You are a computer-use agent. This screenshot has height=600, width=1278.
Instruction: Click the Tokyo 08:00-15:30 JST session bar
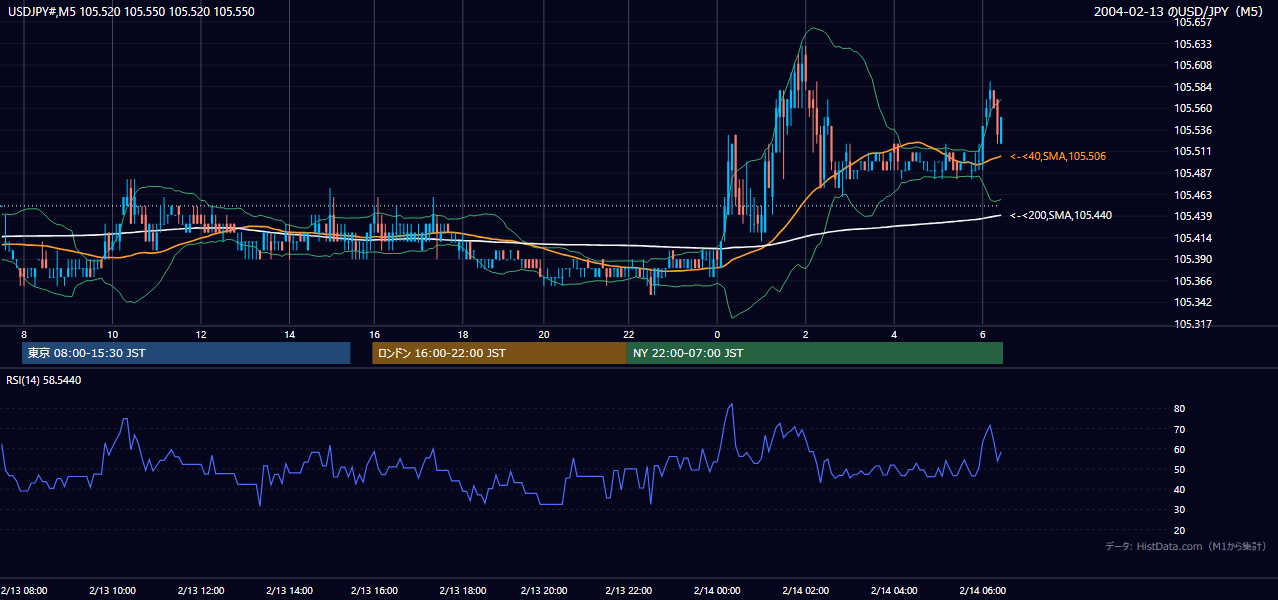coord(186,353)
